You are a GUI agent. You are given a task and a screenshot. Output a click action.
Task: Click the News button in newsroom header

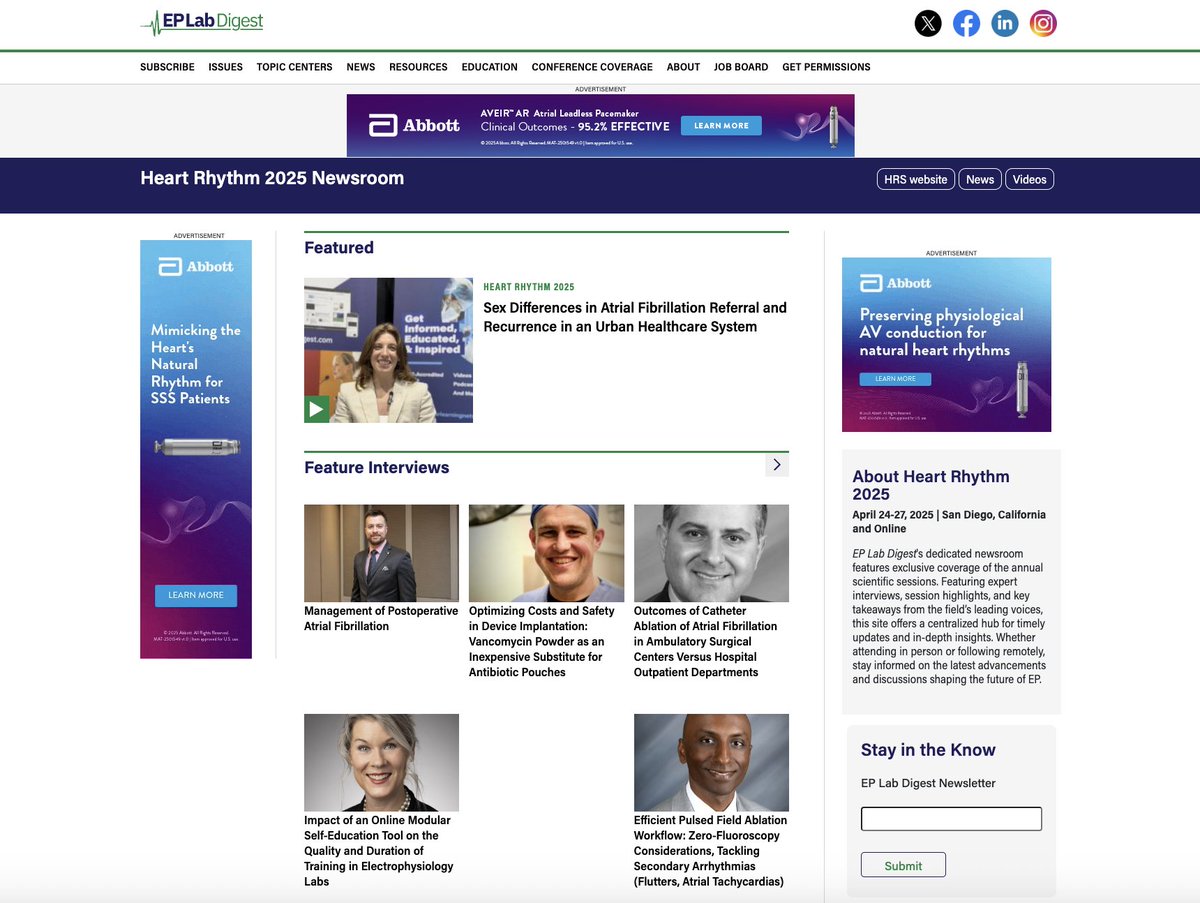[x=980, y=179]
